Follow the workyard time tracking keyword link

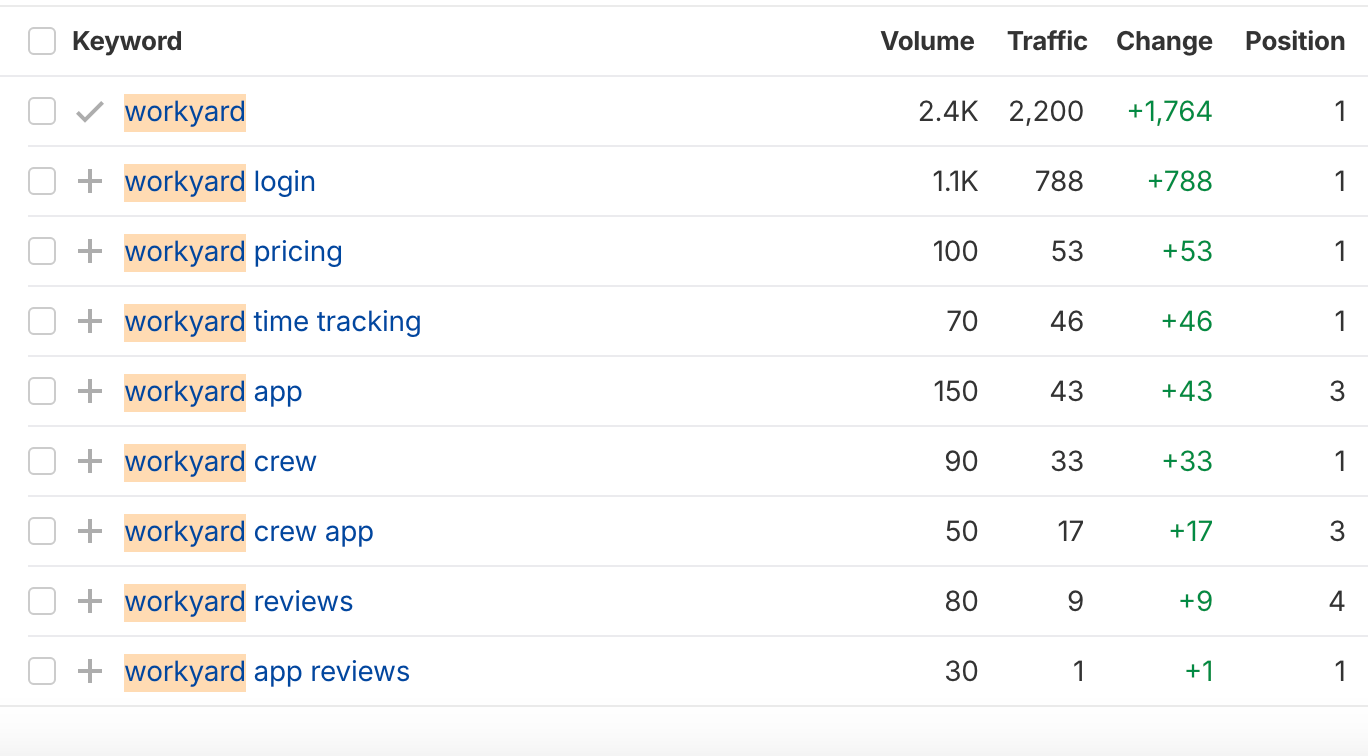point(273,322)
